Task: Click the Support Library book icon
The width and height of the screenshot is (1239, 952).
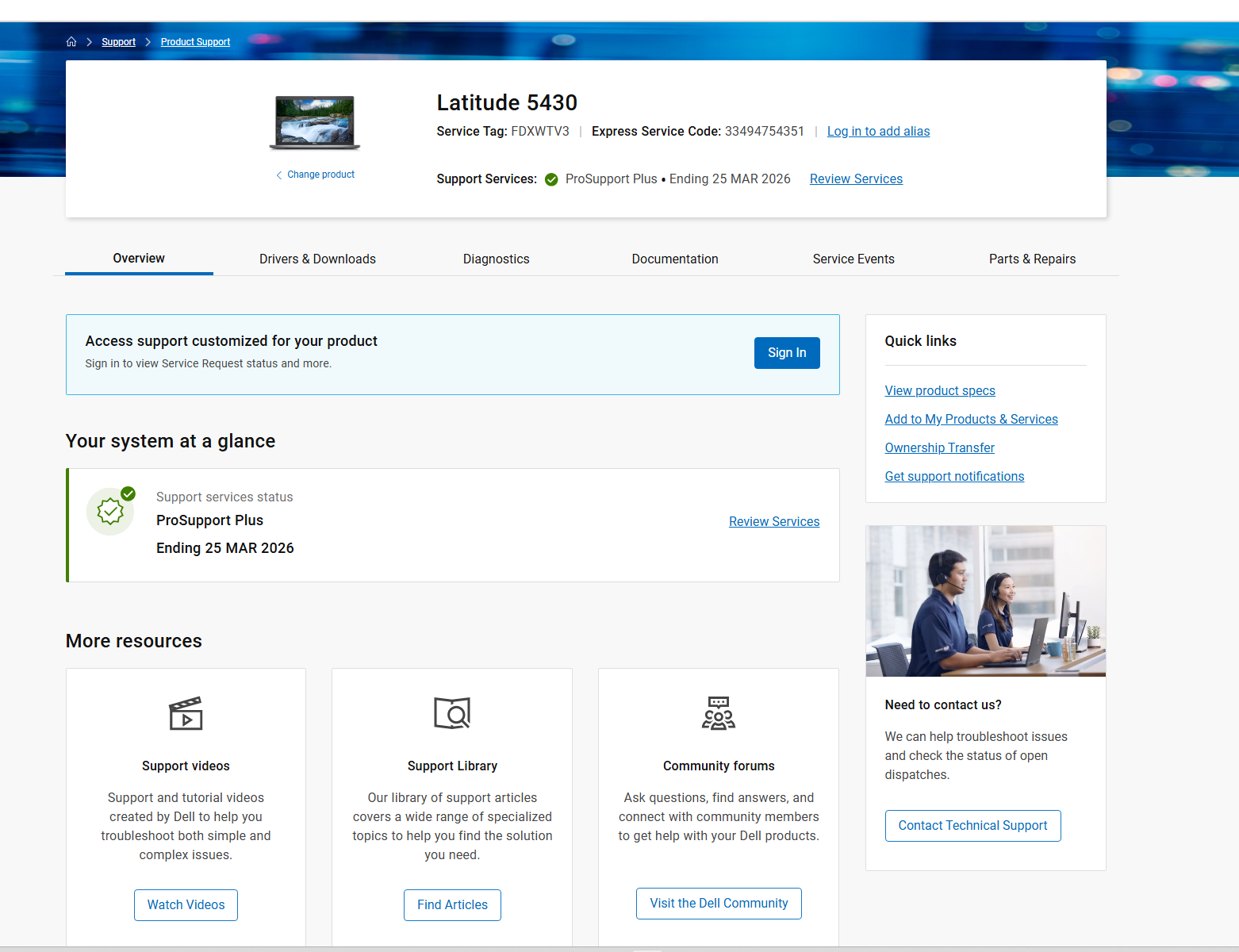Action: tap(452, 713)
